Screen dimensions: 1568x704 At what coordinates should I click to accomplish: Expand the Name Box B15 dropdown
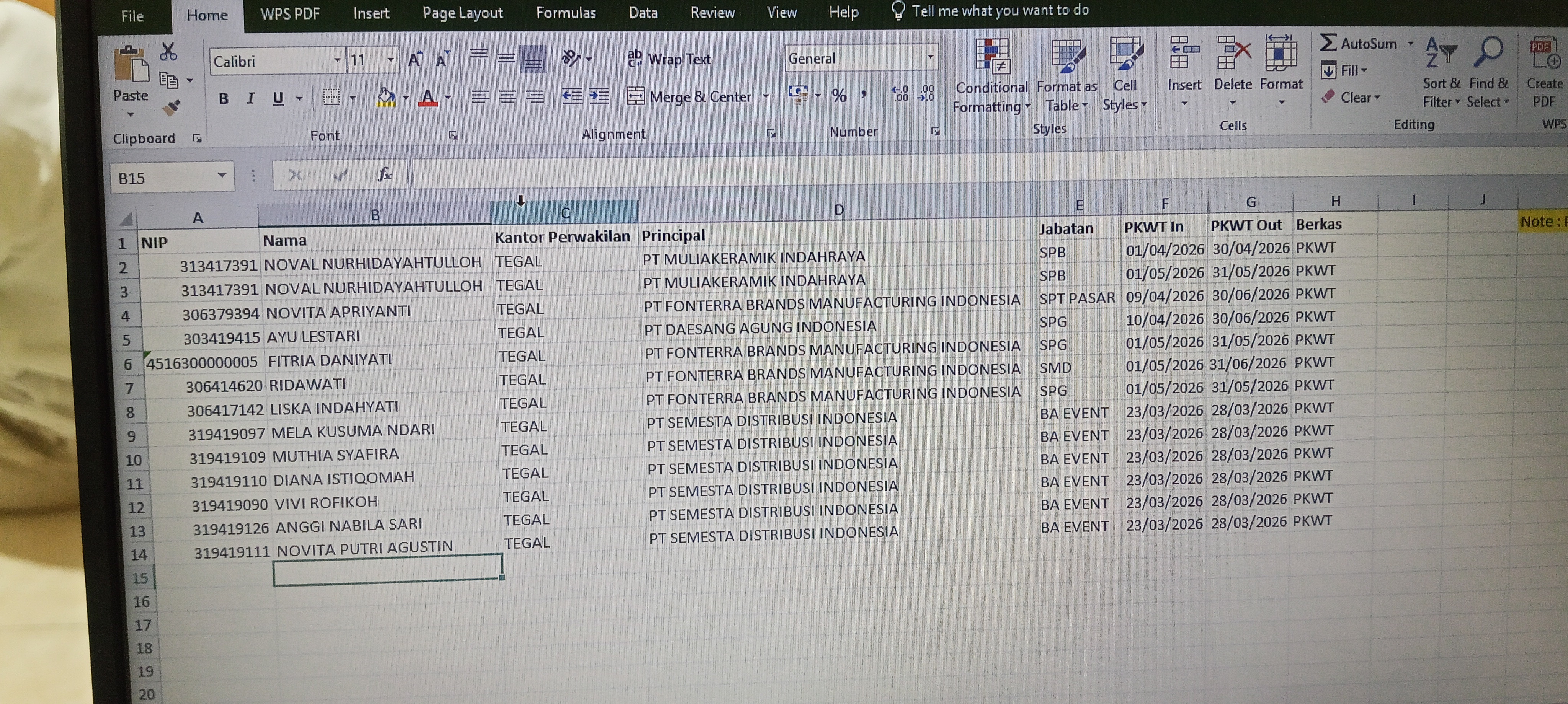[x=222, y=175]
